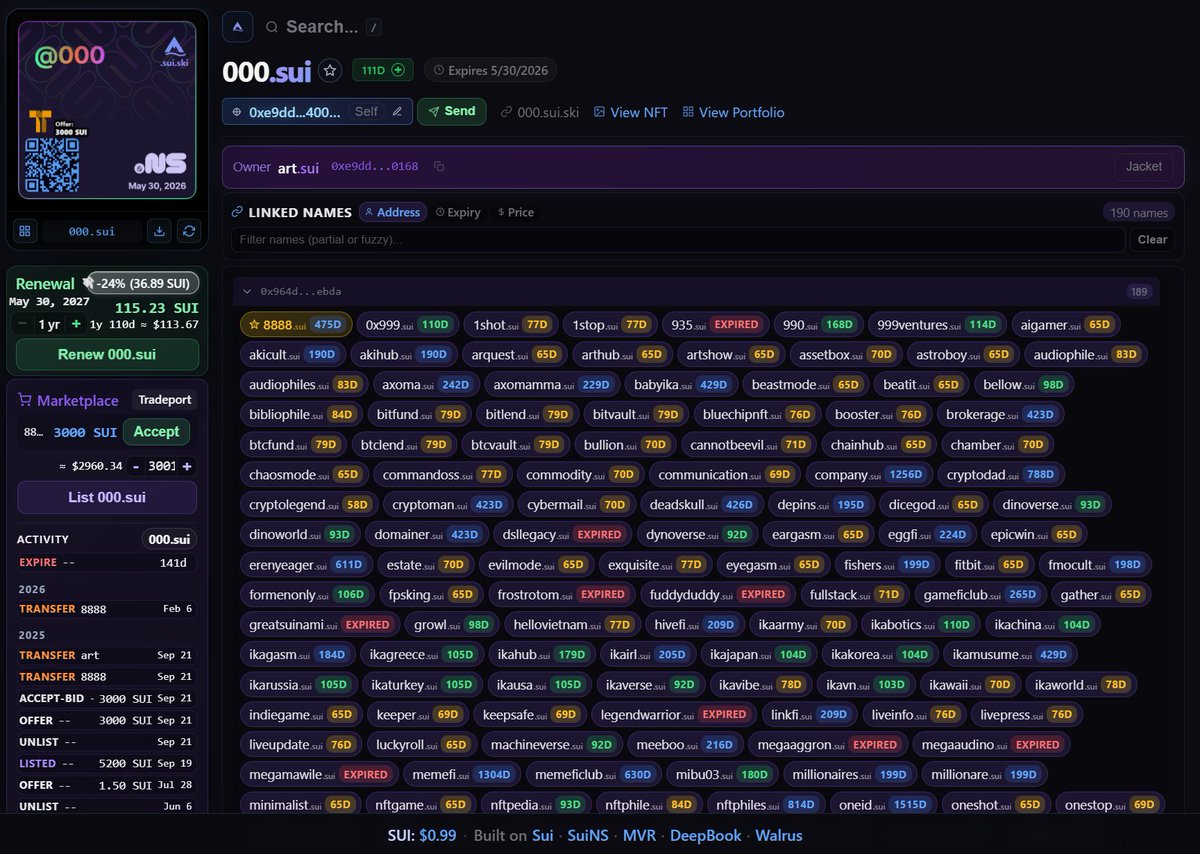The image size is (1200, 854).
Task: Click the Clear filter button
Action: click(x=1152, y=239)
